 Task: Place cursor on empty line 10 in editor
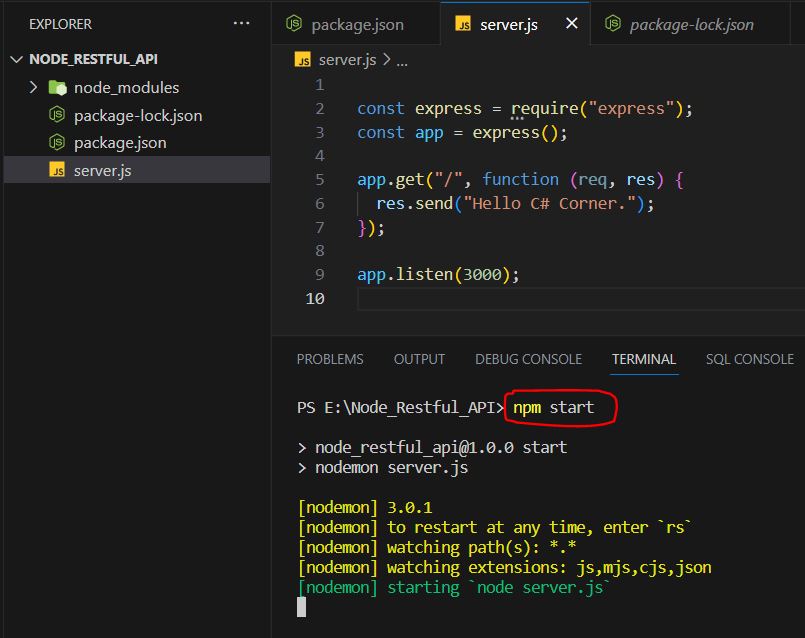click(580, 299)
